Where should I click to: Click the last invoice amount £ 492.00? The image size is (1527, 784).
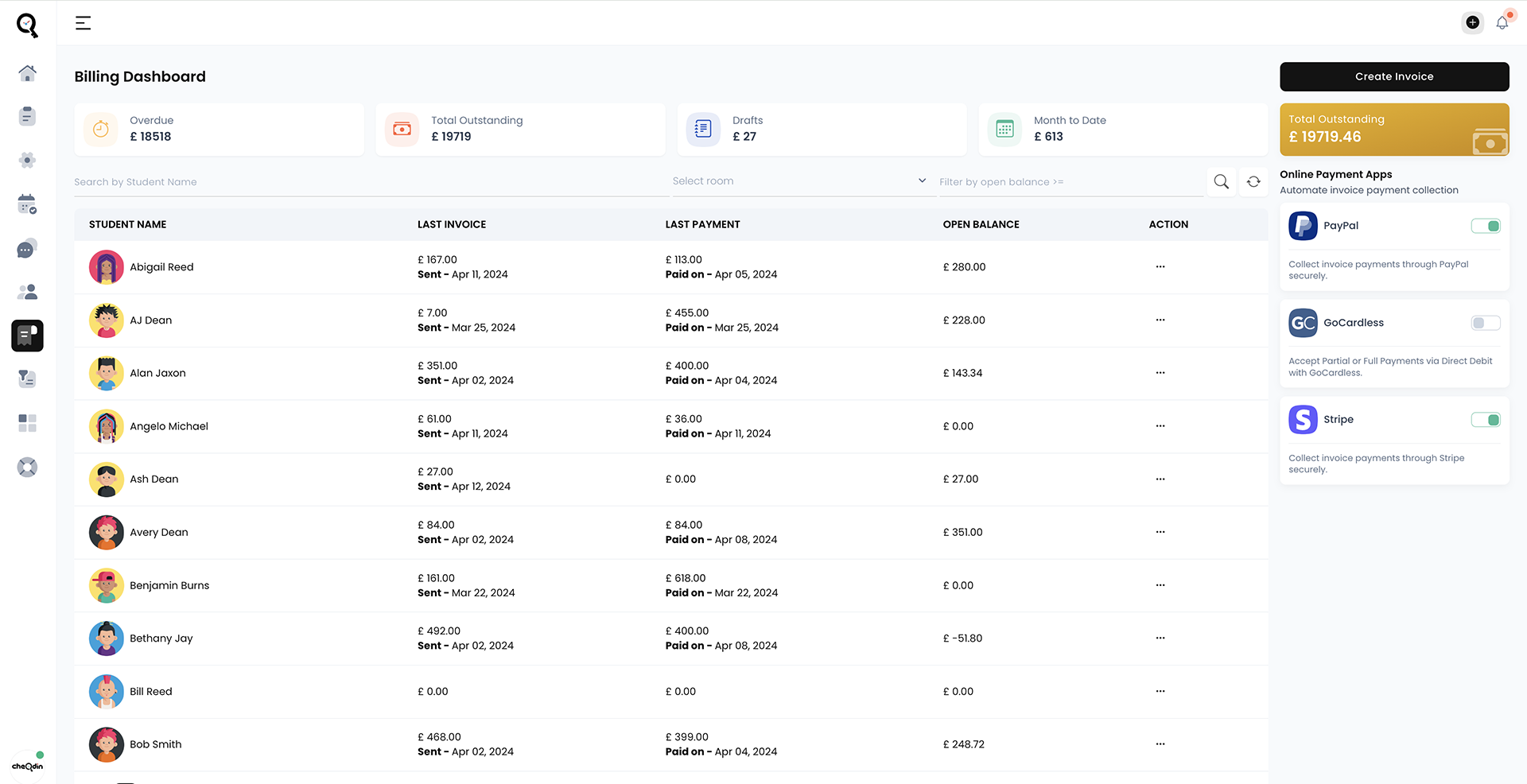(439, 631)
